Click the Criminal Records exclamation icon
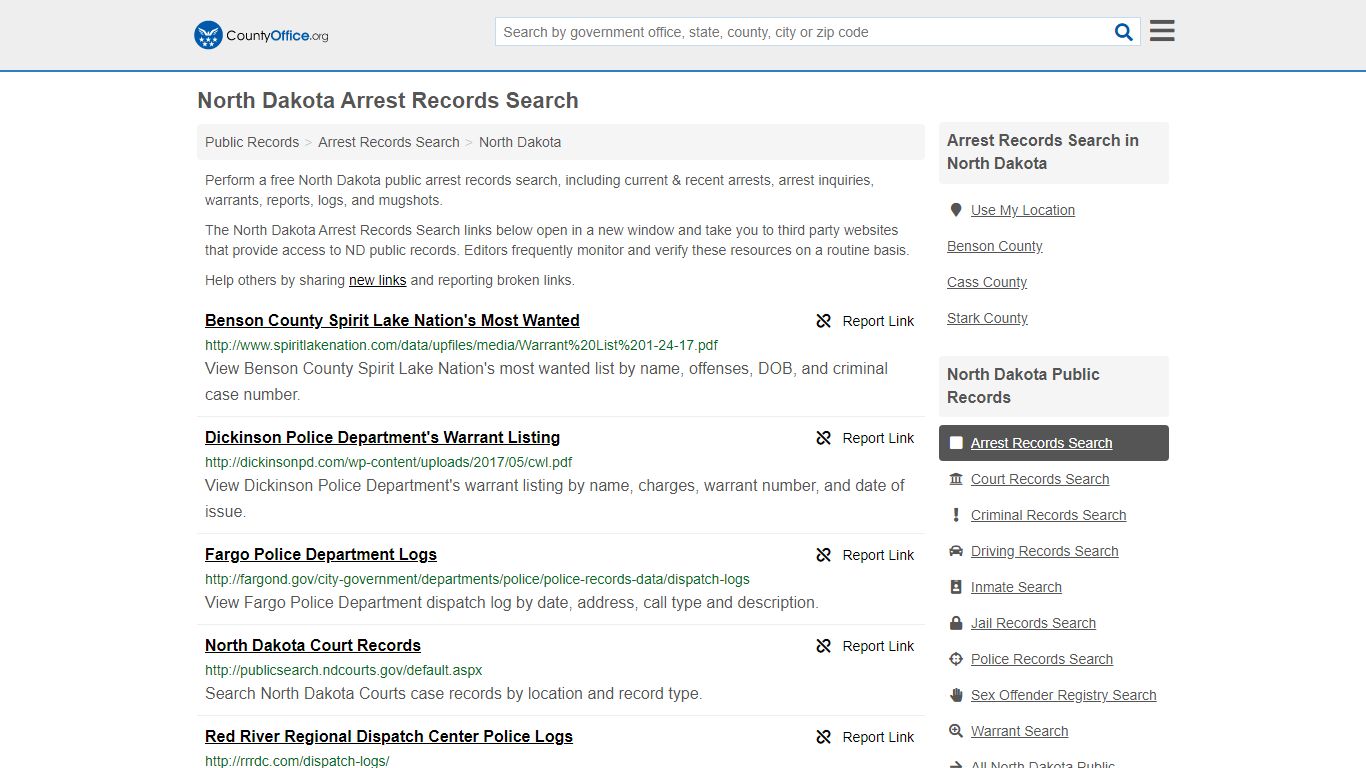1366x768 pixels. click(956, 515)
